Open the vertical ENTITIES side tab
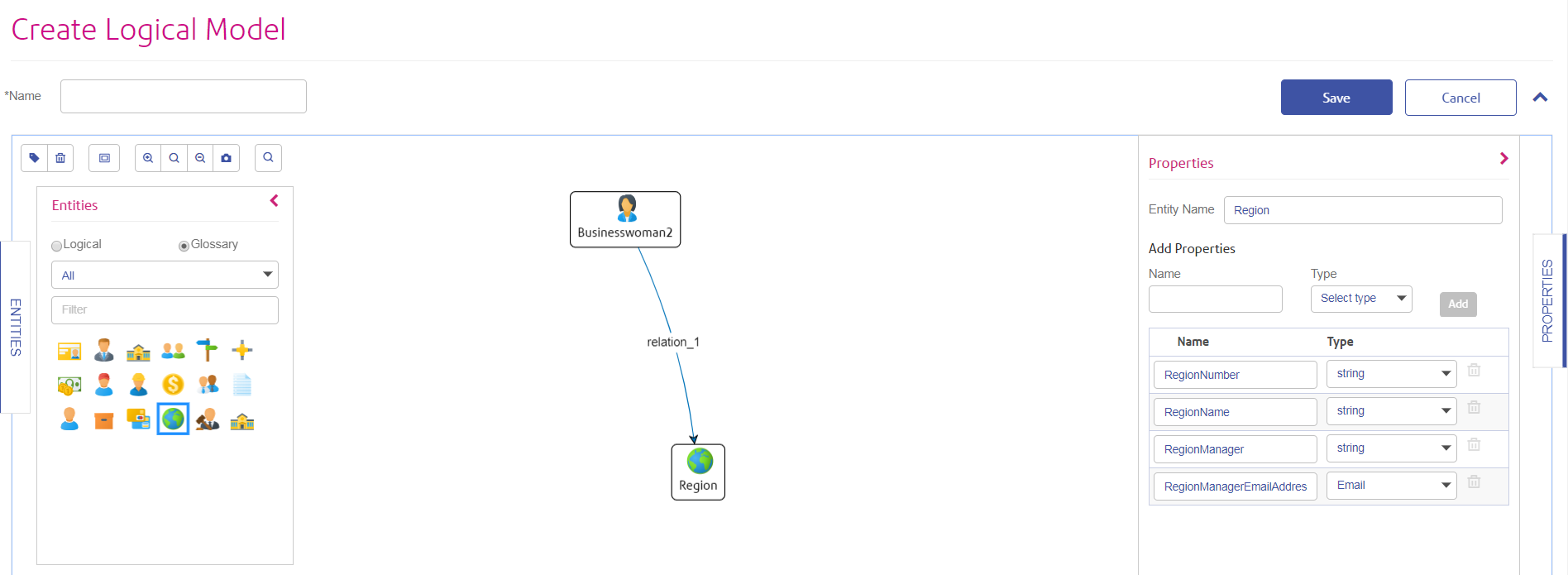 tap(15, 327)
